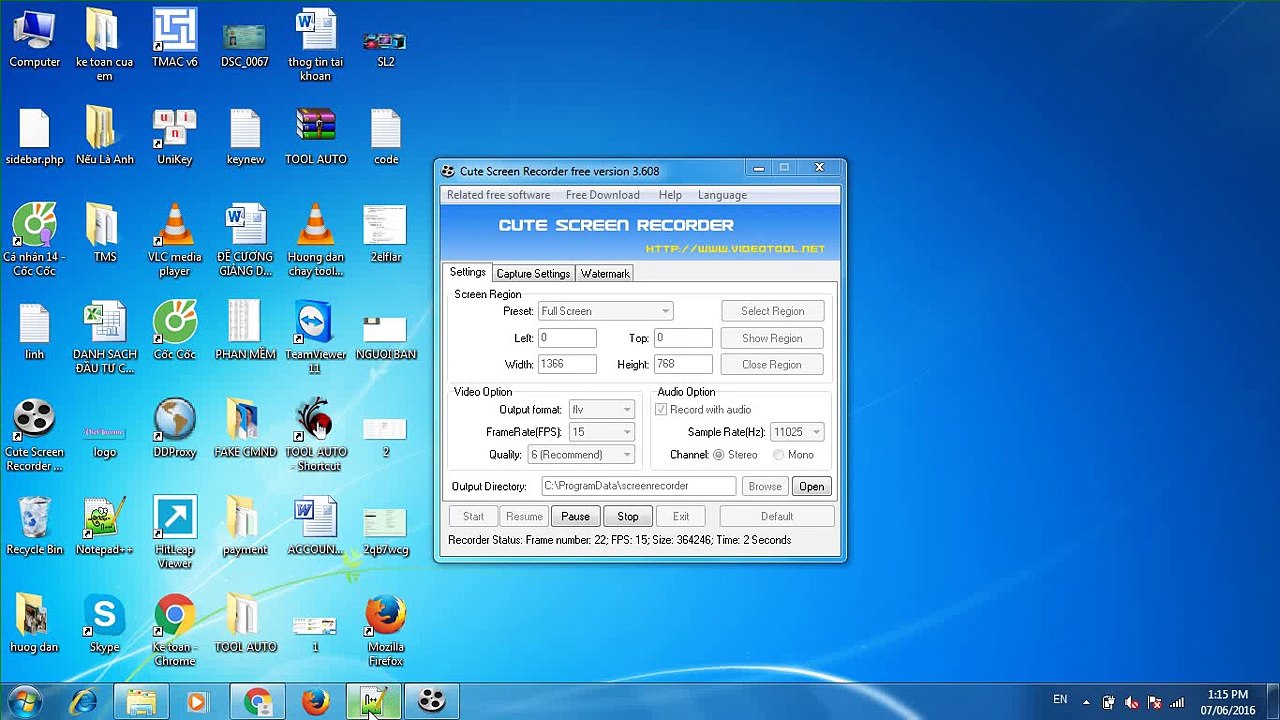Select the NGUOI BAN desktop icon
Image resolution: width=1280 pixels, height=720 pixels.
385,338
